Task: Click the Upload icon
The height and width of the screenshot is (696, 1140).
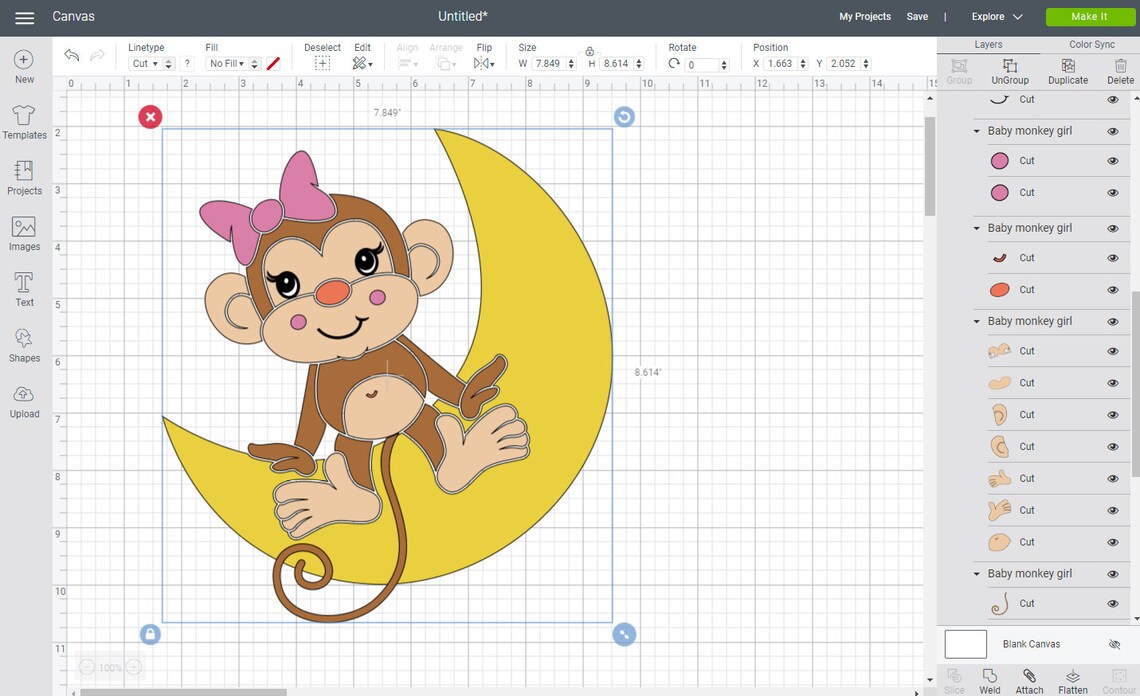Action: 23,398
